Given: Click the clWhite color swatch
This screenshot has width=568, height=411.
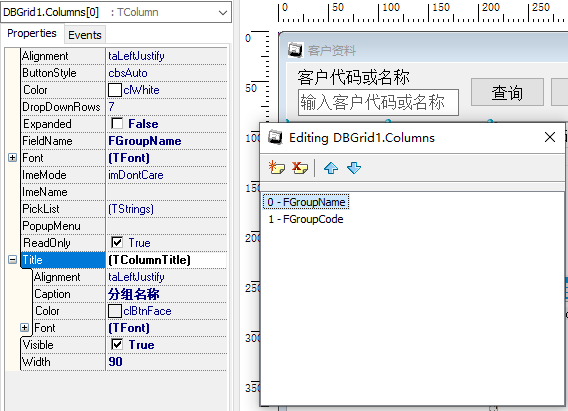Looking at the screenshot, I should (114, 90).
